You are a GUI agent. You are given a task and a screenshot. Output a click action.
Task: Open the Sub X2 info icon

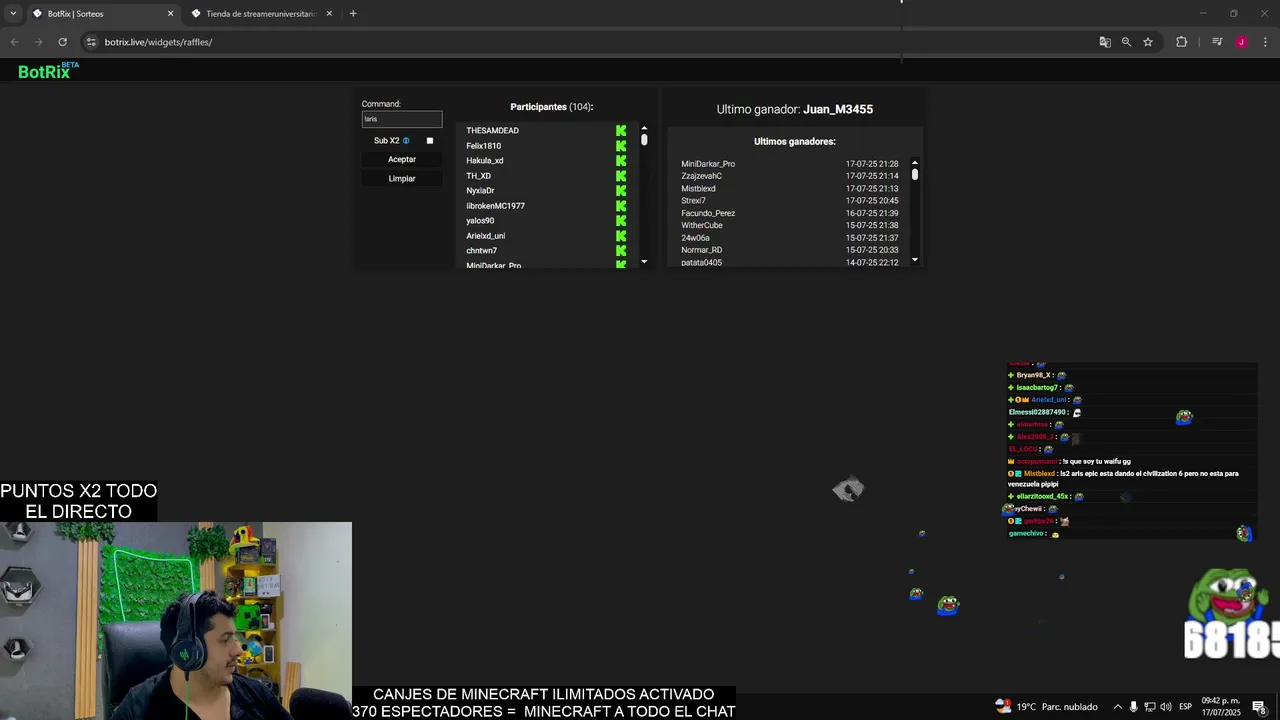[x=406, y=141]
